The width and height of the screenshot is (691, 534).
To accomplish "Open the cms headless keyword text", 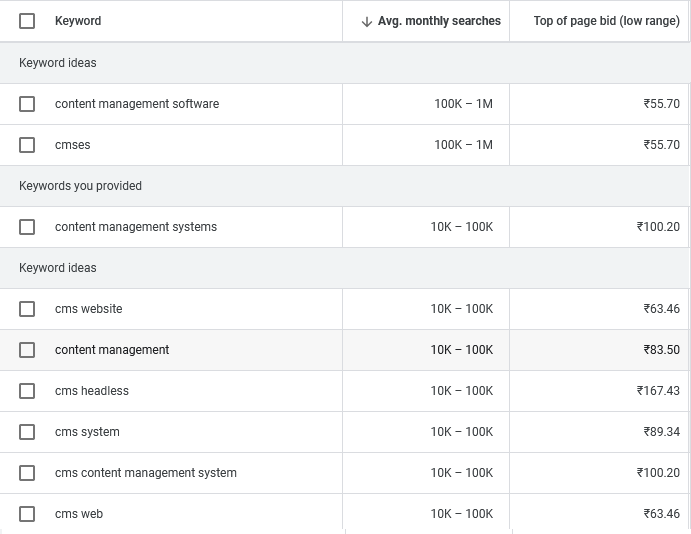I will tap(92, 391).
